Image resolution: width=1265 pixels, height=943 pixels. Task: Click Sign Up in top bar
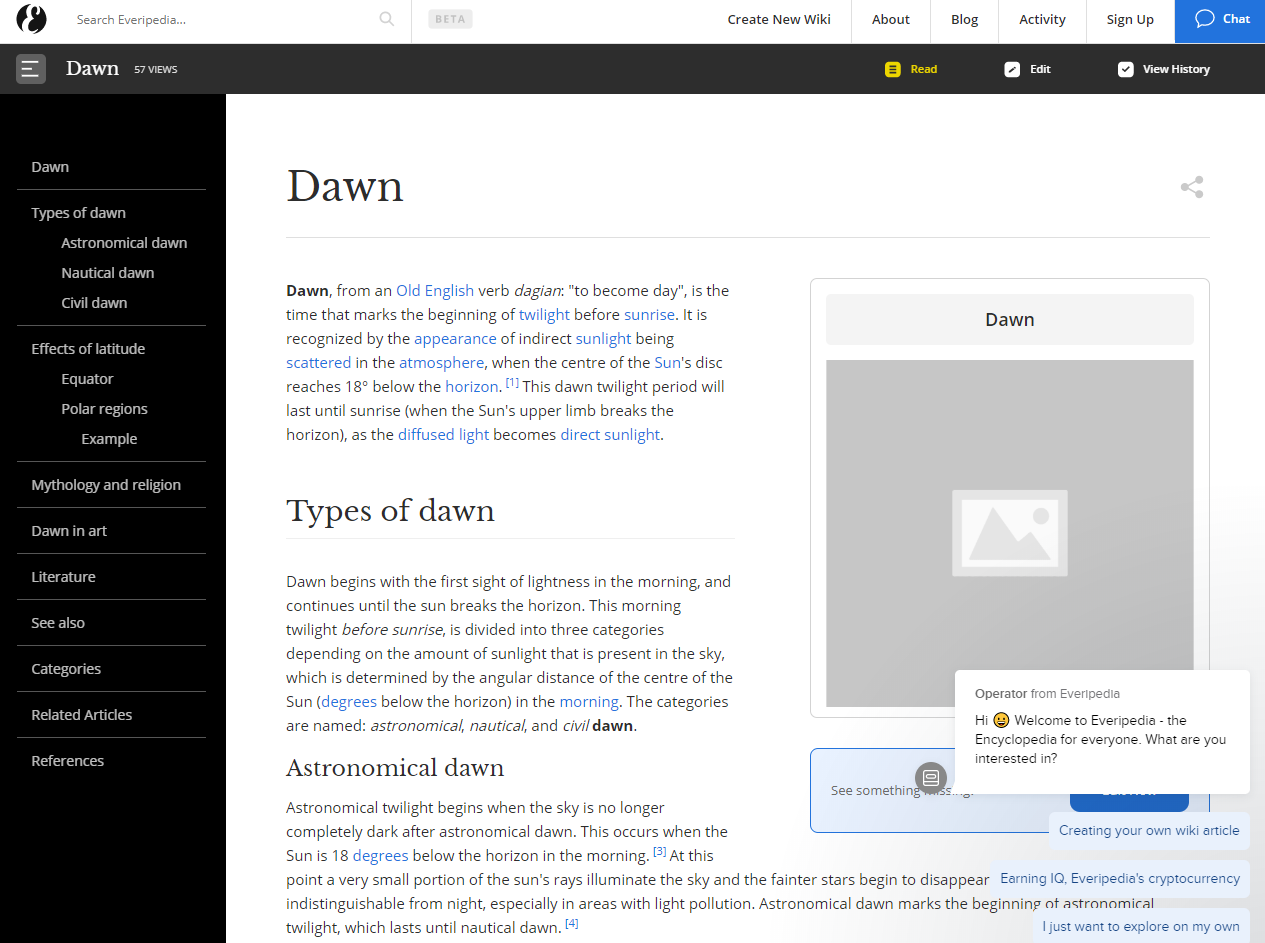[x=1130, y=19]
